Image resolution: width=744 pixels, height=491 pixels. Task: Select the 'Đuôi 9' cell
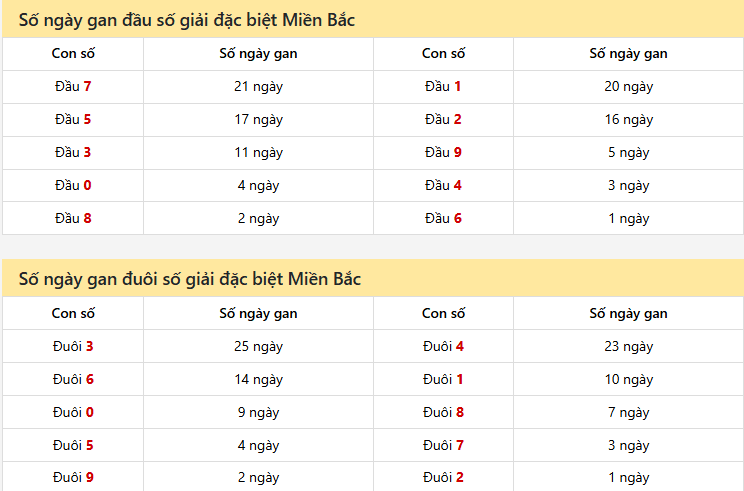(73, 477)
